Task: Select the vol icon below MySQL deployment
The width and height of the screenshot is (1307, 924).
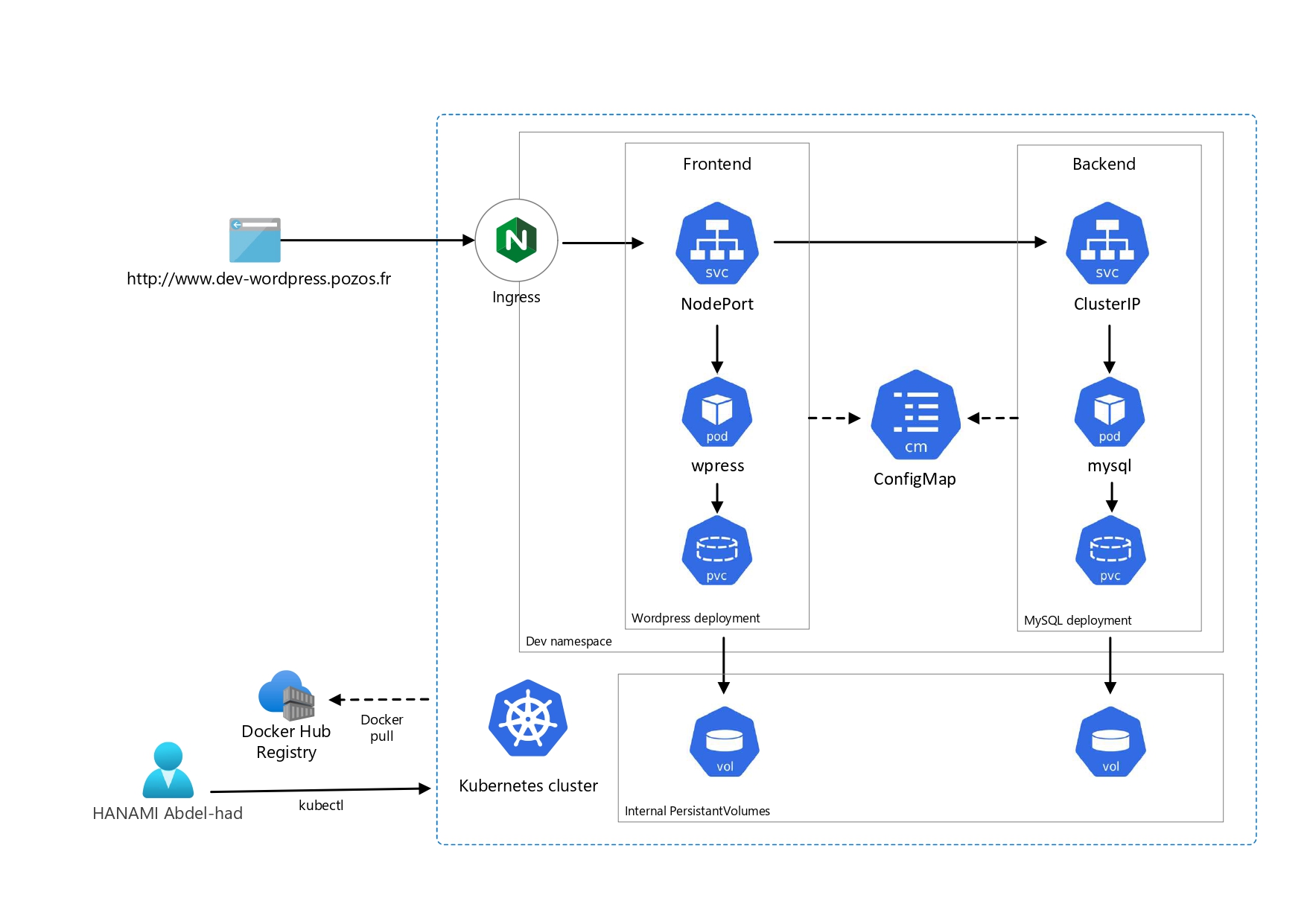Action: coord(1110,742)
